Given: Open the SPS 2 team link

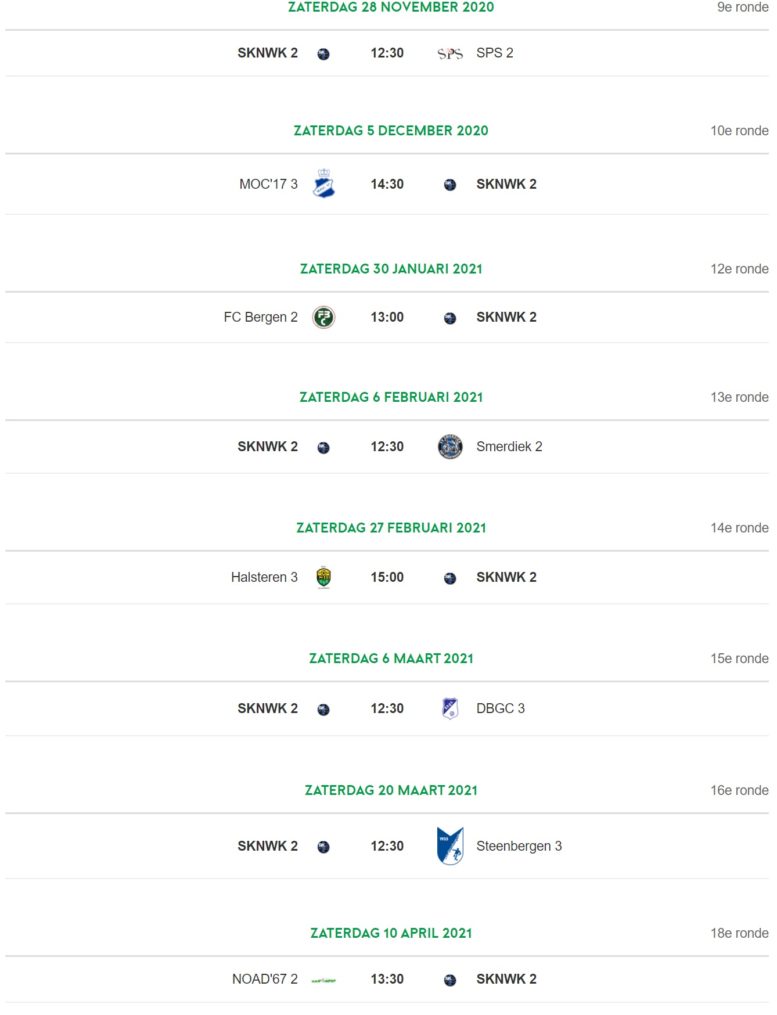Looking at the screenshot, I should 495,53.
